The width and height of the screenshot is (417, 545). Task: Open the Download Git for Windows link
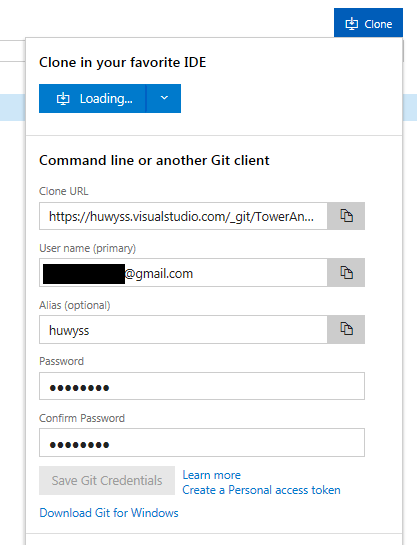(x=109, y=513)
